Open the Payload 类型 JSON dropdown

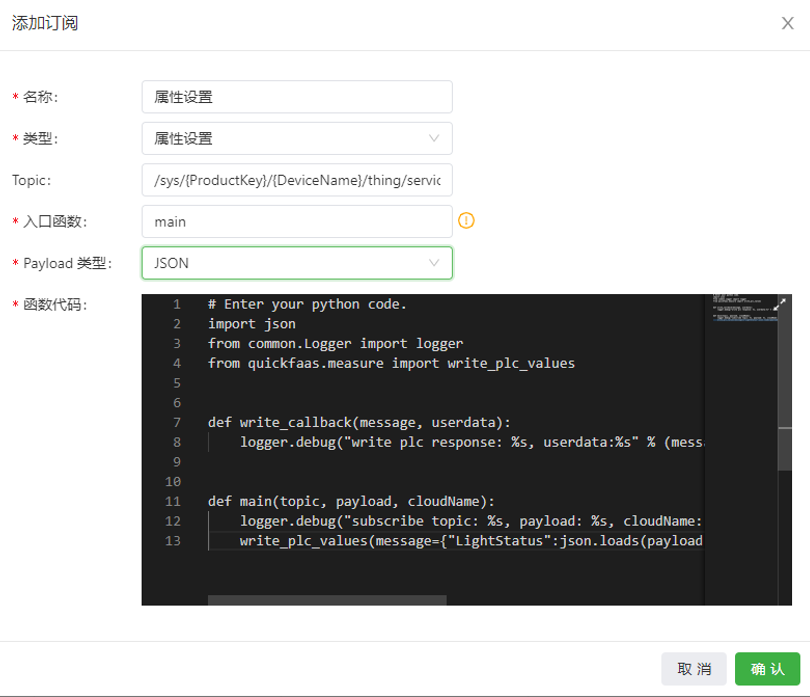[297, 263]
